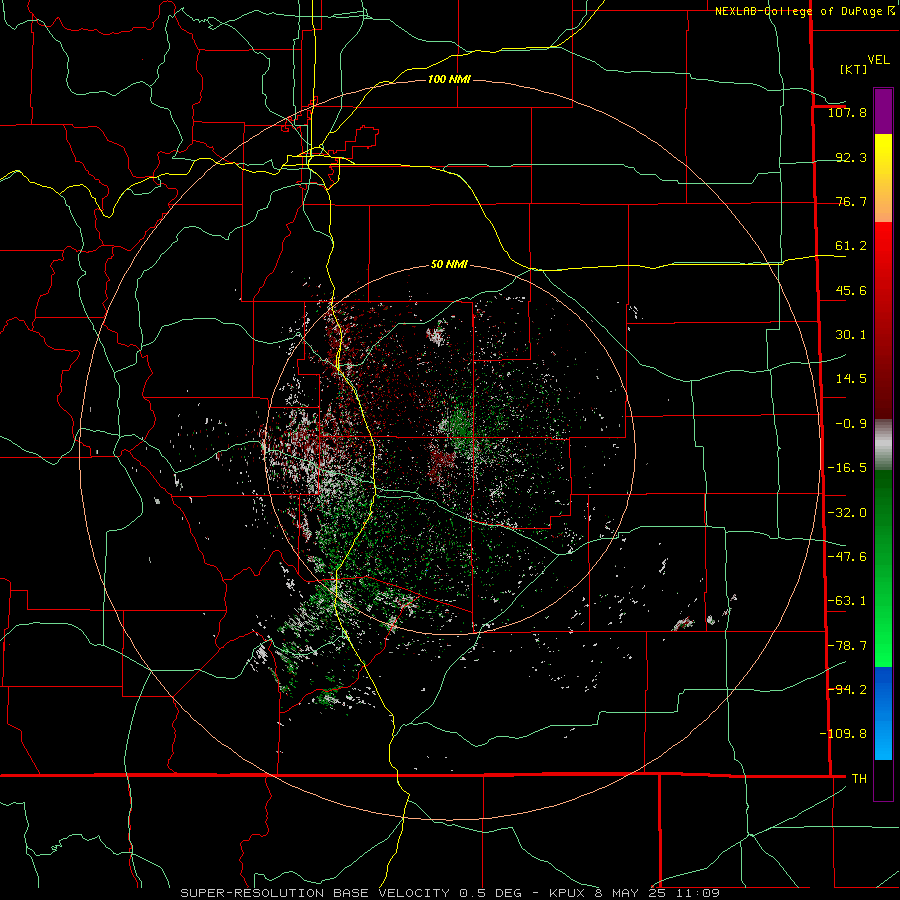Click the 45.6 scale value
900x900 pixels.
tap(851, 290)
